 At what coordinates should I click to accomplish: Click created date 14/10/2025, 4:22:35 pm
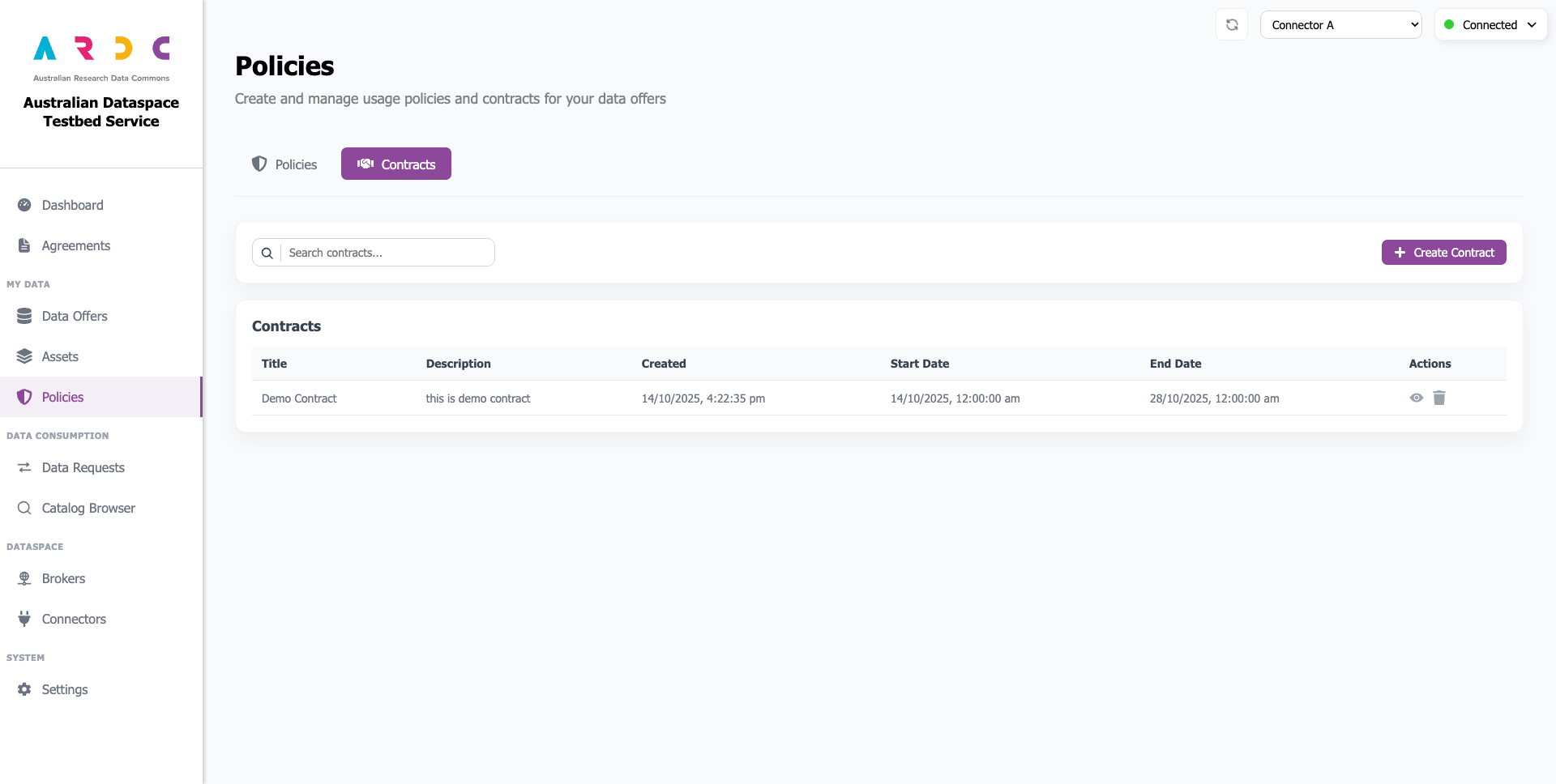tap(703, 398)
